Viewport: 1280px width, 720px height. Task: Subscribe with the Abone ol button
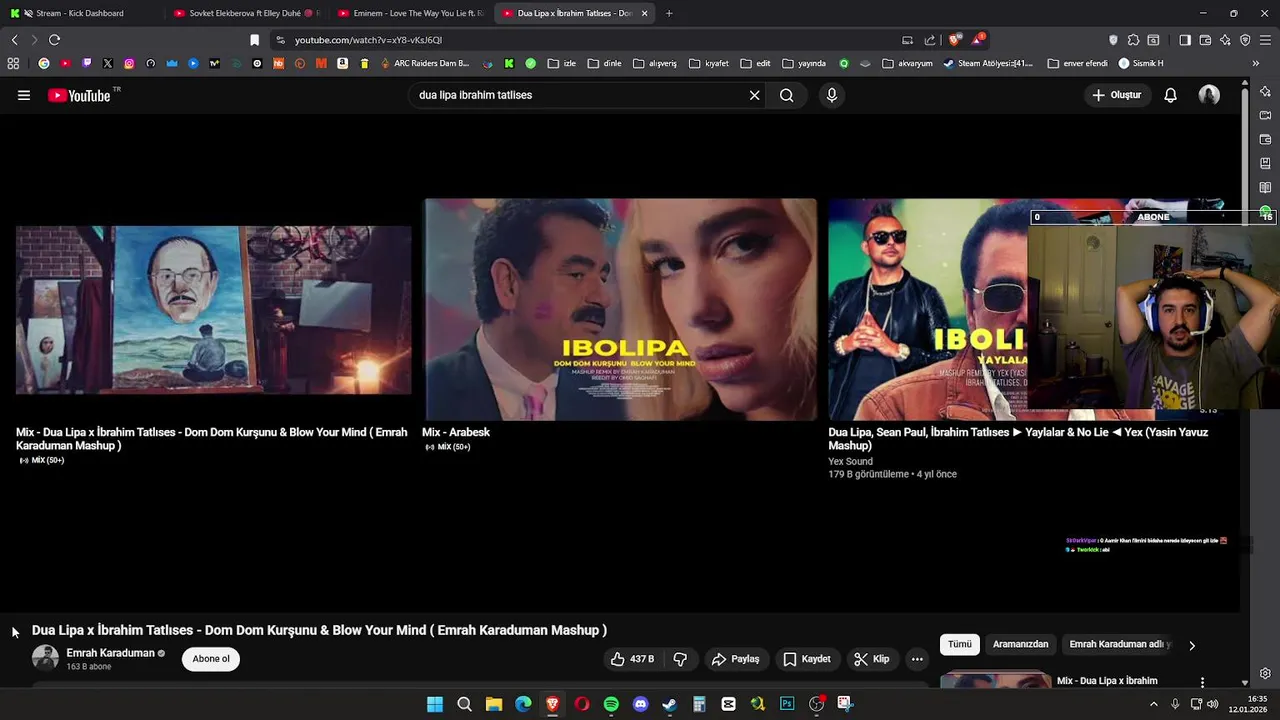pyautogui.click(x=211, y=659)
